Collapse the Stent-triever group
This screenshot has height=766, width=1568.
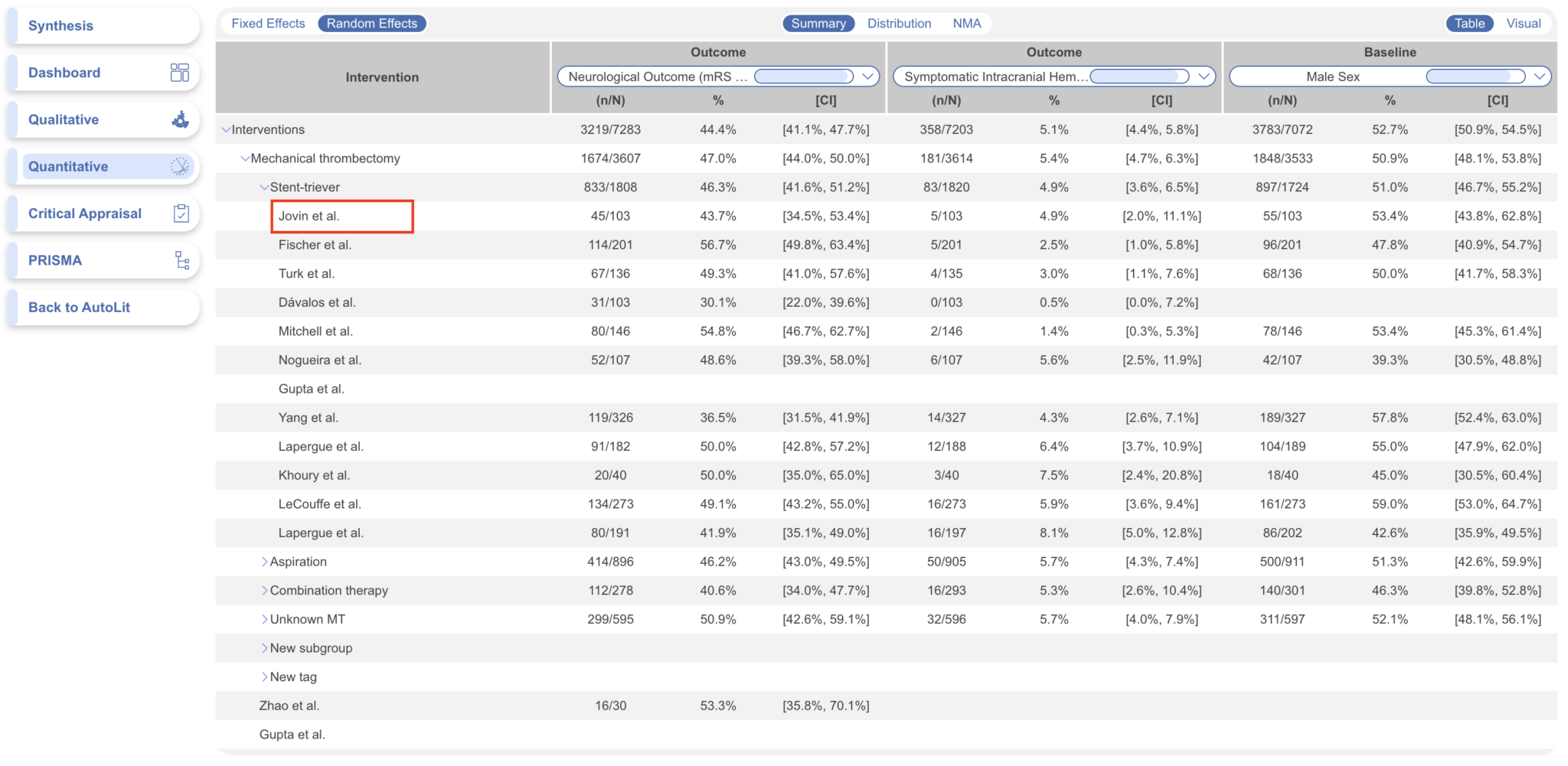tap(264, 187)
